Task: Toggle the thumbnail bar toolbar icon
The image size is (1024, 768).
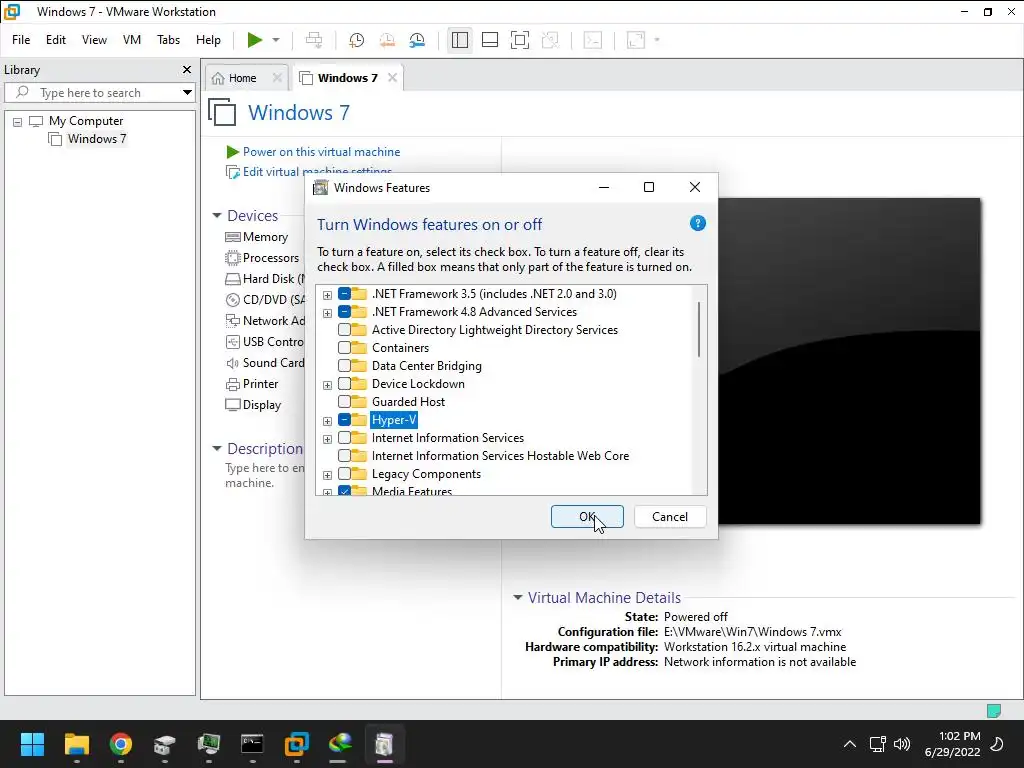Action: pos(490,40)
